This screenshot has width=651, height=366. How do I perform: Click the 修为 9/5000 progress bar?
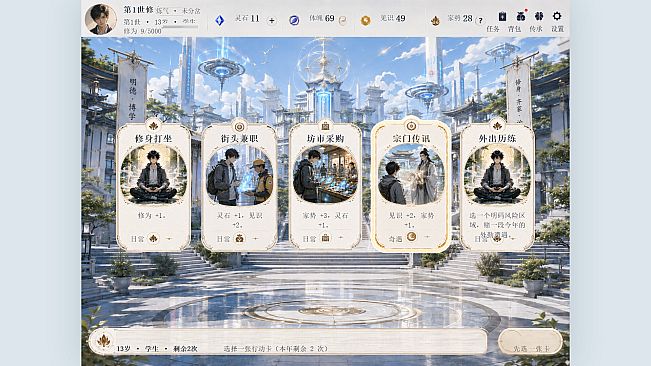pos(180,27)
